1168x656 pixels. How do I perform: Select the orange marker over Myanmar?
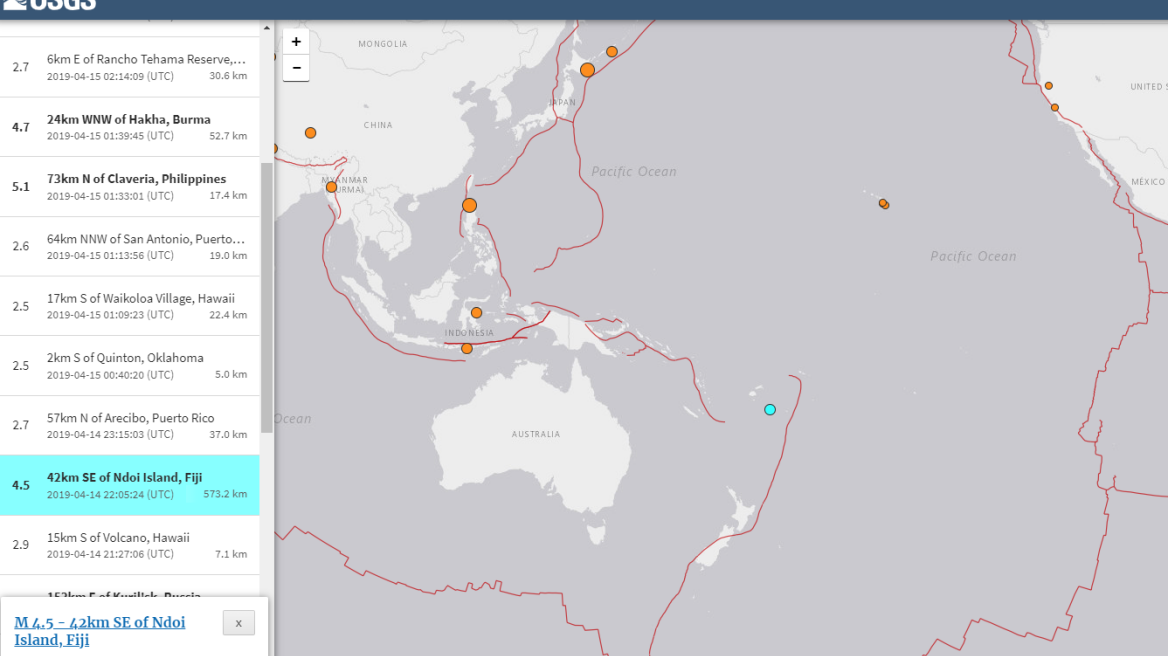tap(331, 187)
